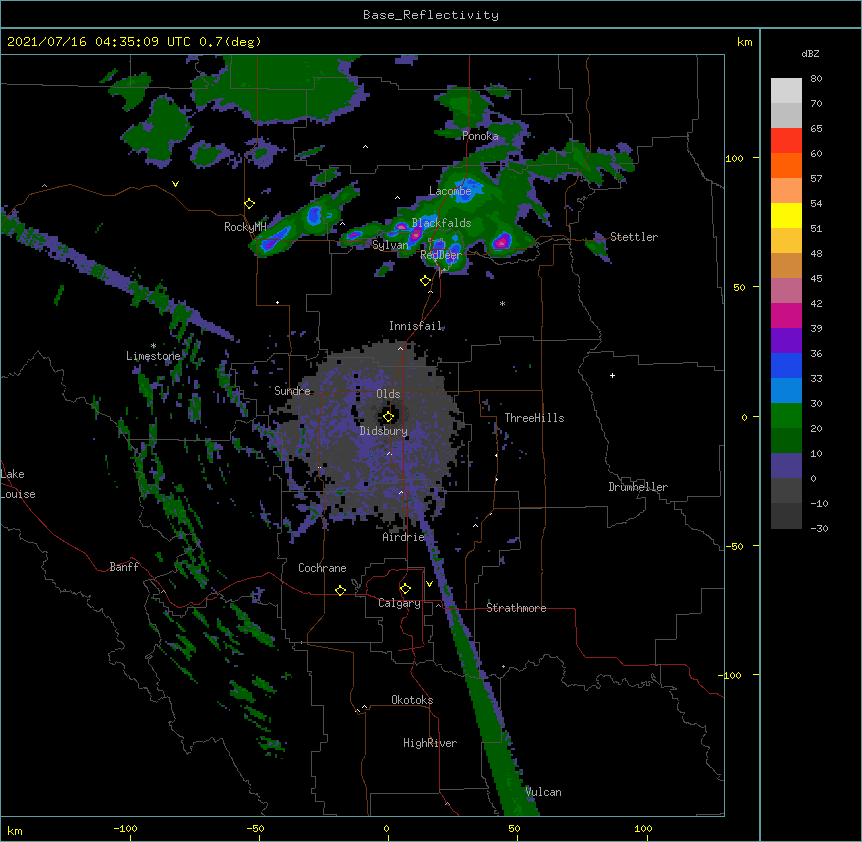This screenshot has width=862, height=842.
Task: Click the Sylvan label
Action: (390, 245)
